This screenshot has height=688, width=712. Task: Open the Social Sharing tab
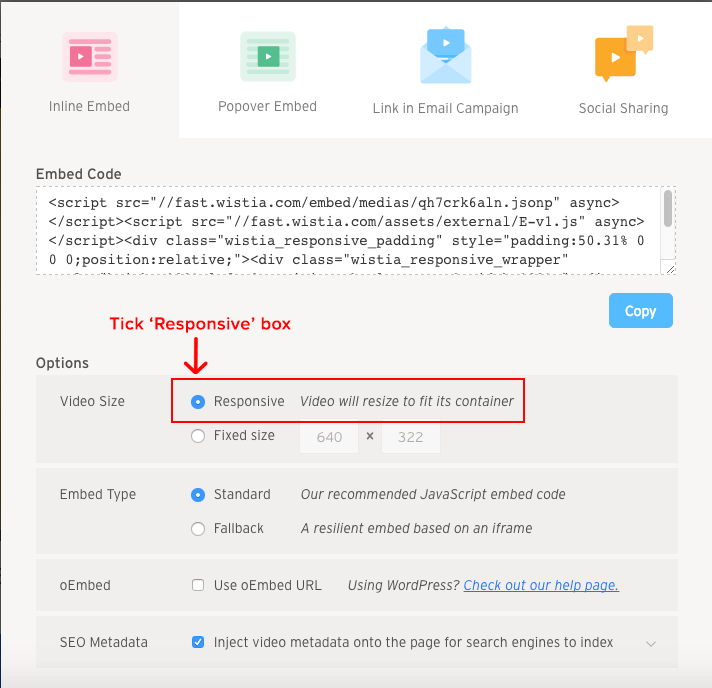tap(623, 108)
